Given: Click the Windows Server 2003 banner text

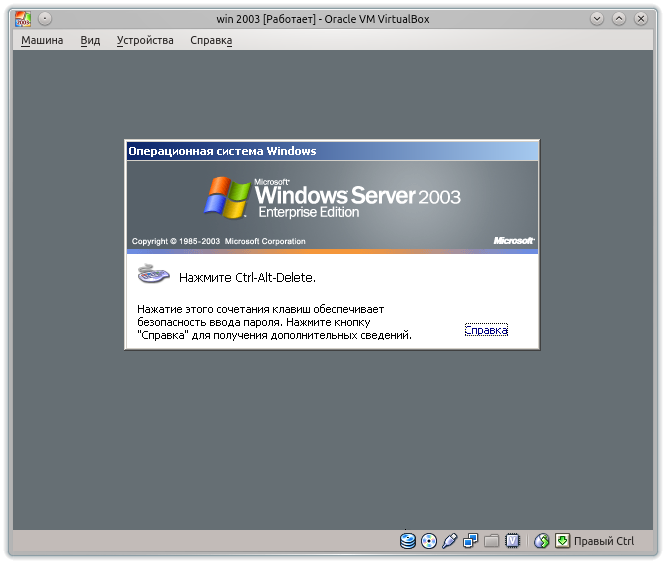Looking at the screenshot, I should click(x=357, y=195).
